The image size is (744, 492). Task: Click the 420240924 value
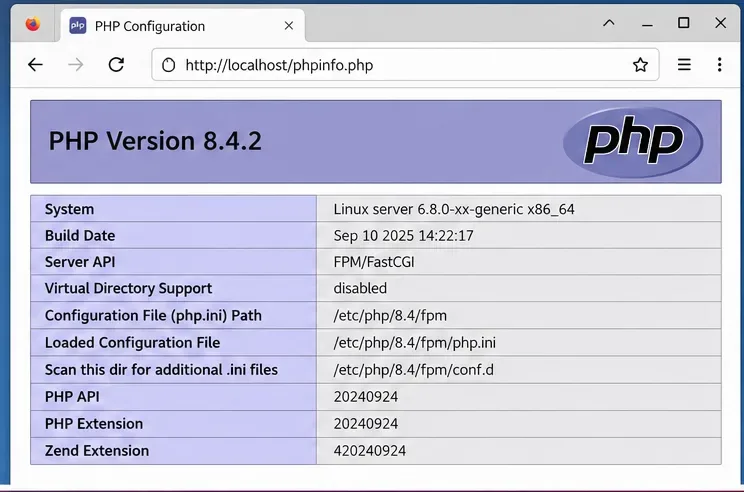(x=370, y=451)
